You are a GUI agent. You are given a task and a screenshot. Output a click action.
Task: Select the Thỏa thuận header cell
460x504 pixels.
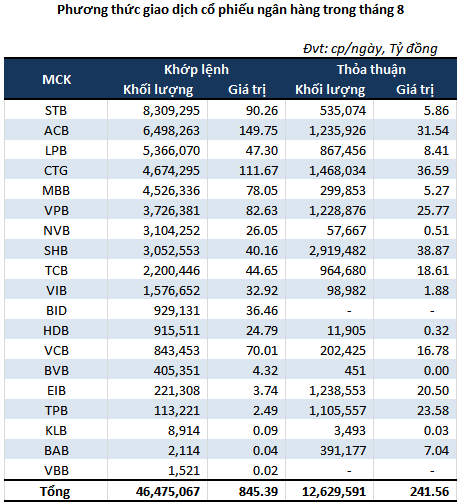coord(371,70)
